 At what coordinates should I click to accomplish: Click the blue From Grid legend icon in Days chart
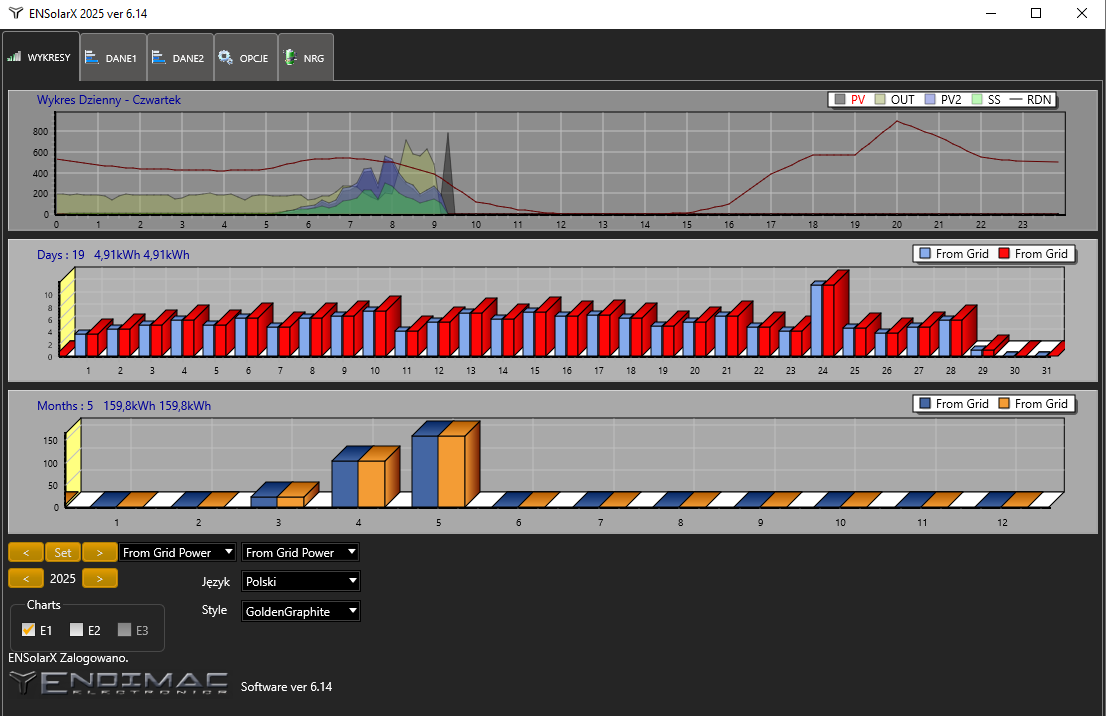pyautogui.click(x=924, y=254)
